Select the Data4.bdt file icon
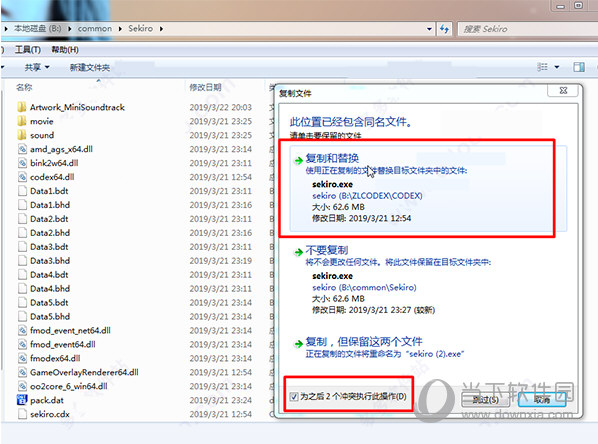The image size is (598, 444). click(23, 275)
